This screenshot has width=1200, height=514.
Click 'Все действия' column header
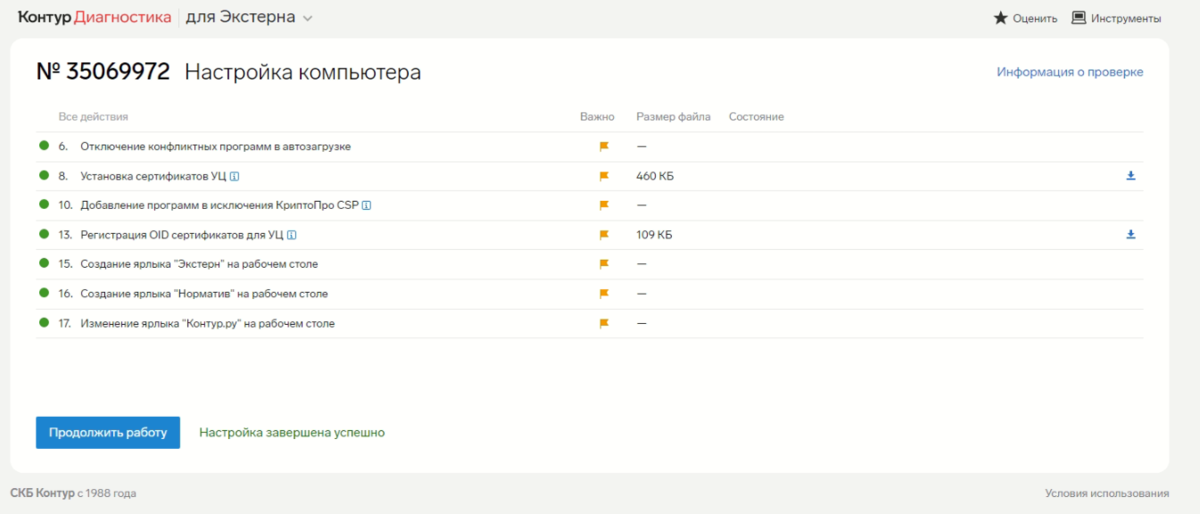point(93,117)
